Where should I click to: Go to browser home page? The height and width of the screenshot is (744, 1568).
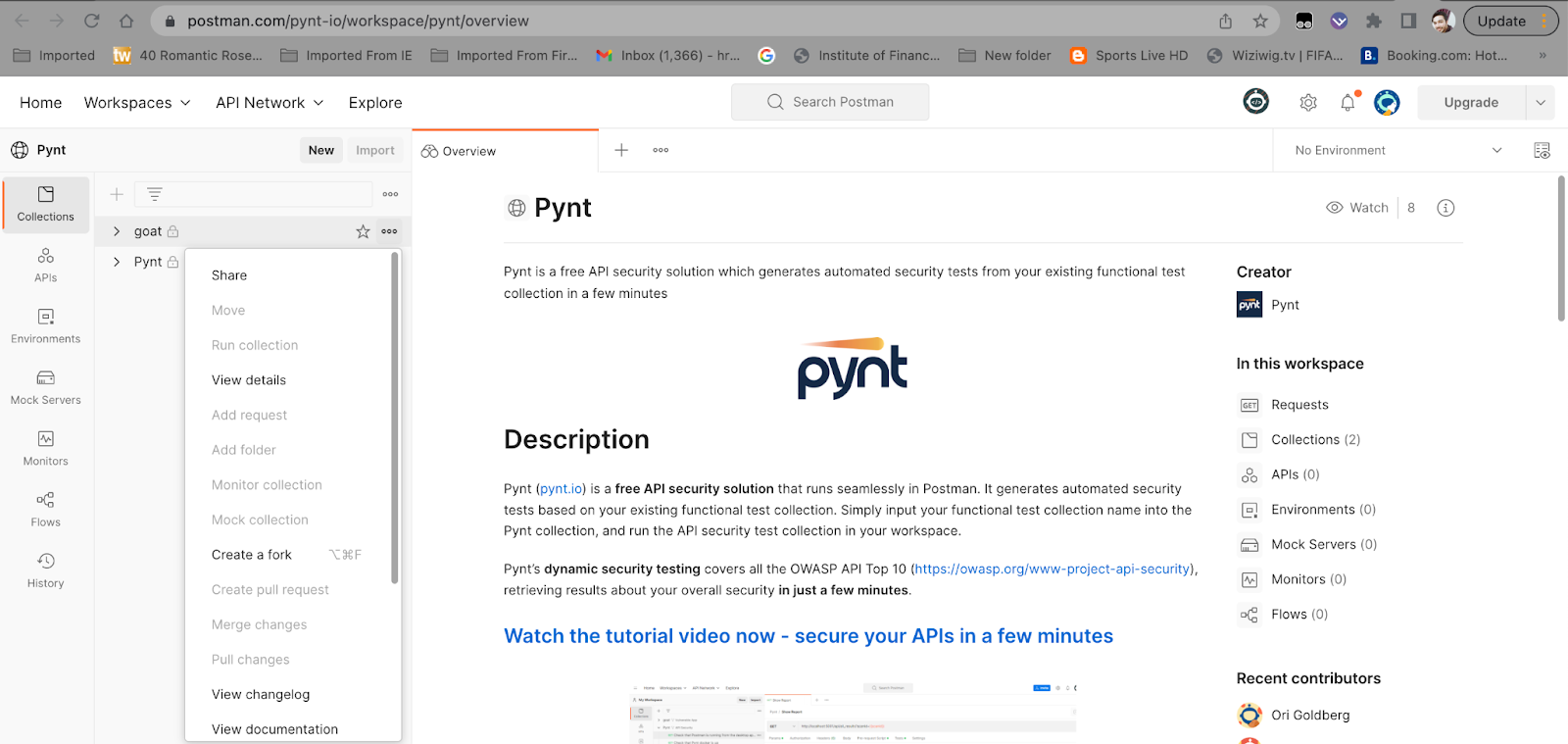(x=126, y=21)
